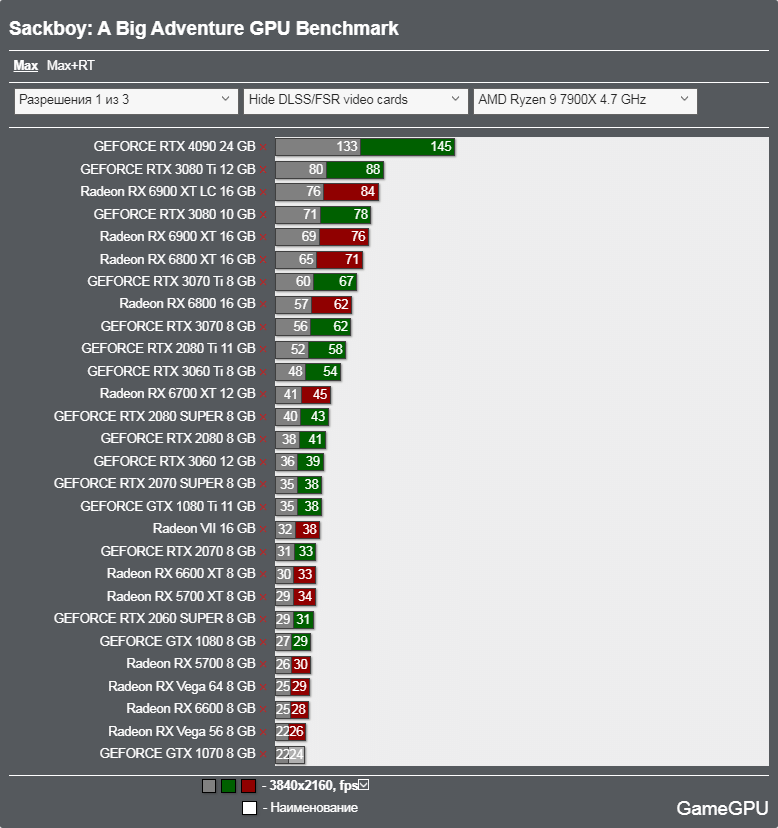Remove GEFORCE RTX 3060 12 GB with red x
The image size is (778, 828).
point(263,462)
